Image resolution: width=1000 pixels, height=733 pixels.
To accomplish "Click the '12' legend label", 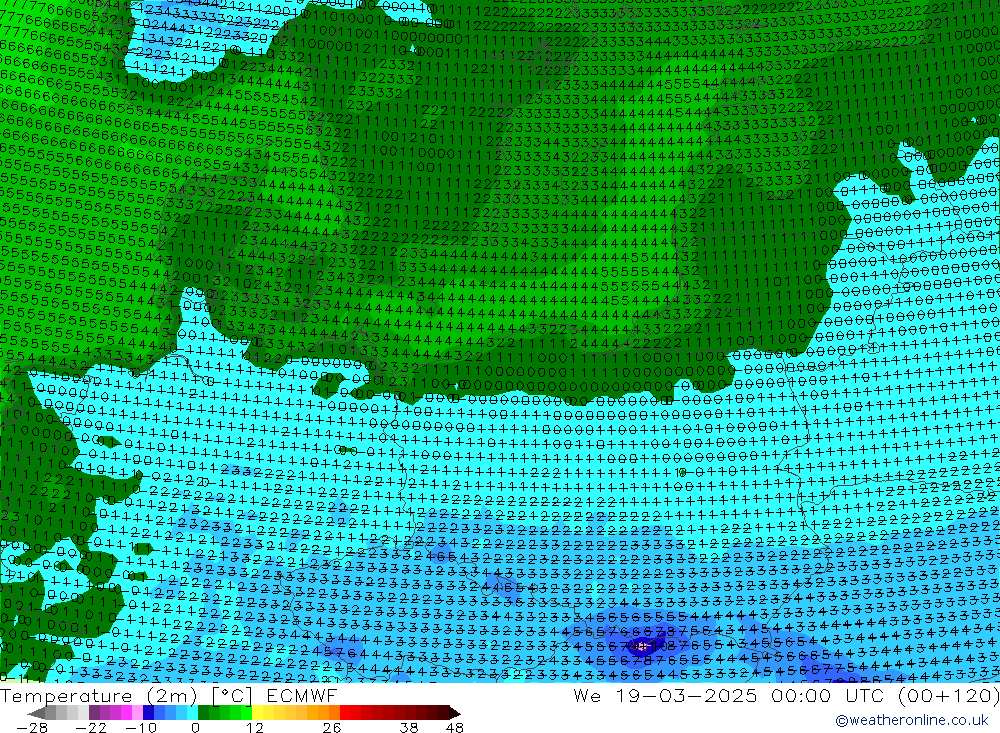I will [x=255, y=727].
